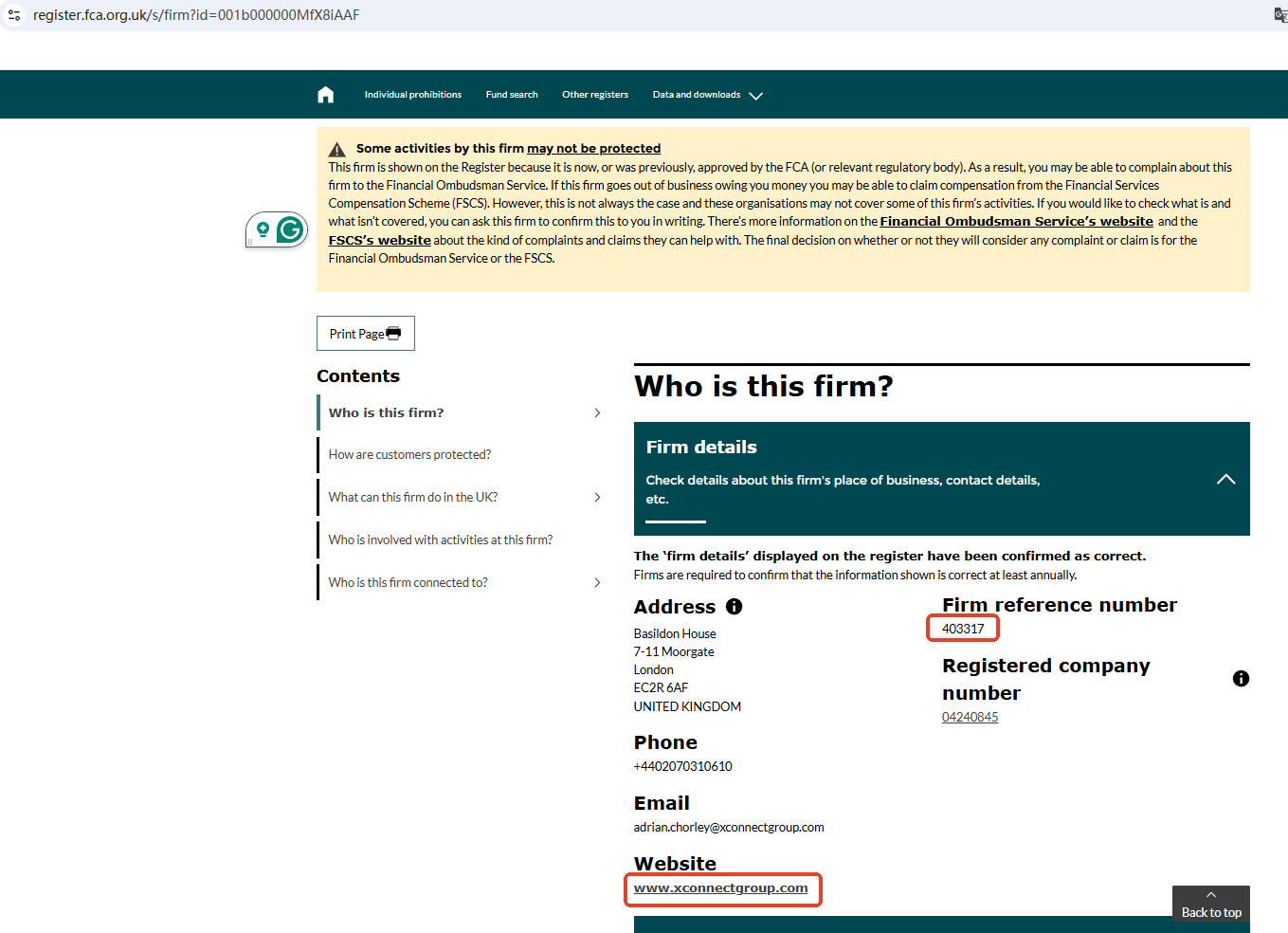This screenshot has width=1288, height=933.
Task: Click the firm reference number 403317
Action: [x=963, y=629]
